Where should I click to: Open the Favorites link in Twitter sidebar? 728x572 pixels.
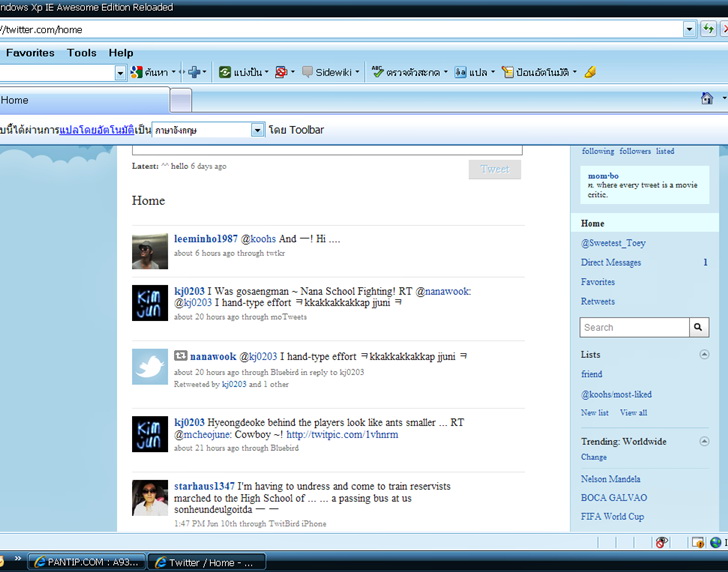coord(598,282)
